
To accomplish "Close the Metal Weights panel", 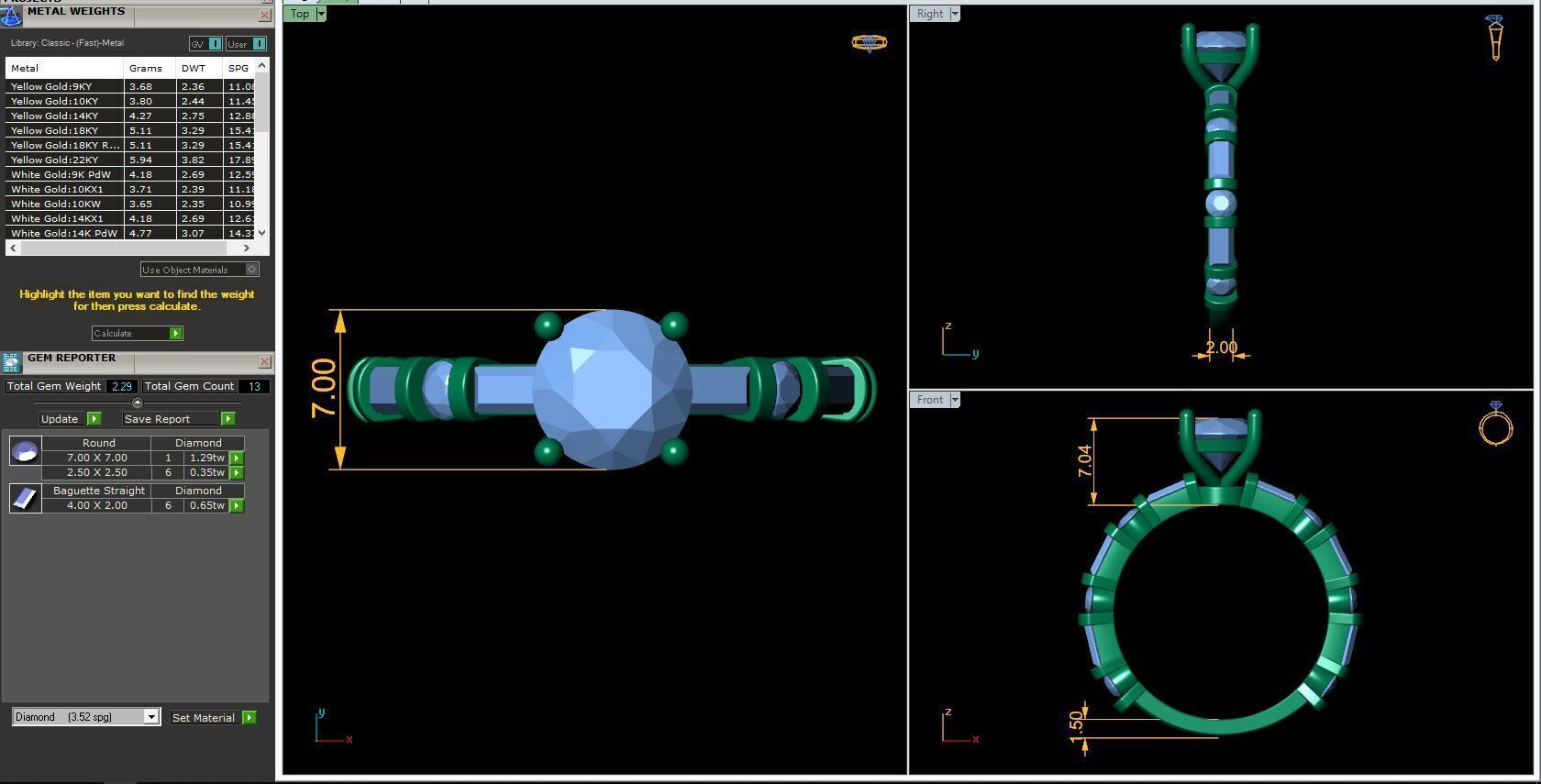I will tap(264, 16).
